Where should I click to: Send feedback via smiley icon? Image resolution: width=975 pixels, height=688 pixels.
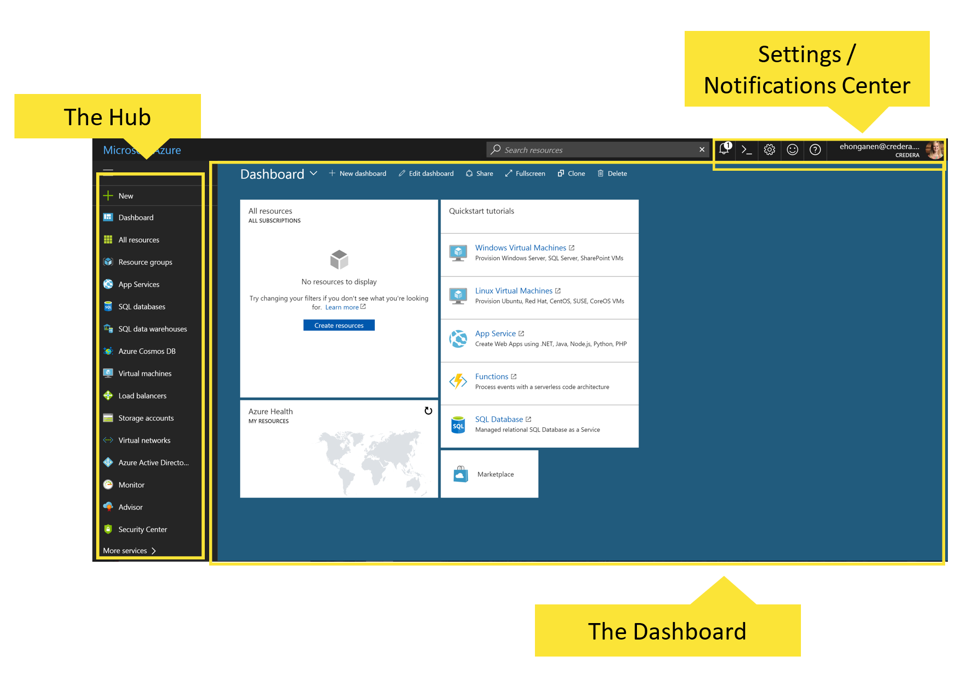click(x=792, y=150)
